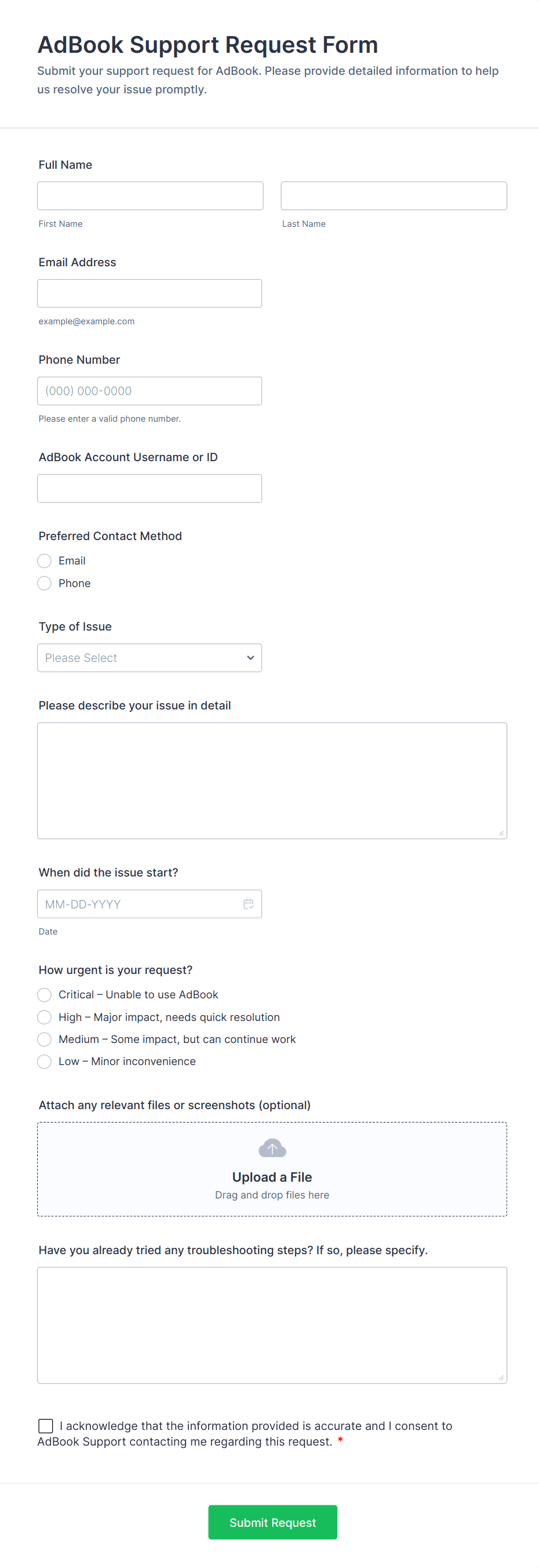Image resolution: width=539 pixels, height=1568 pixels.
Task: Click the AdBook Account Username field
Action: [x=150, y=488]
